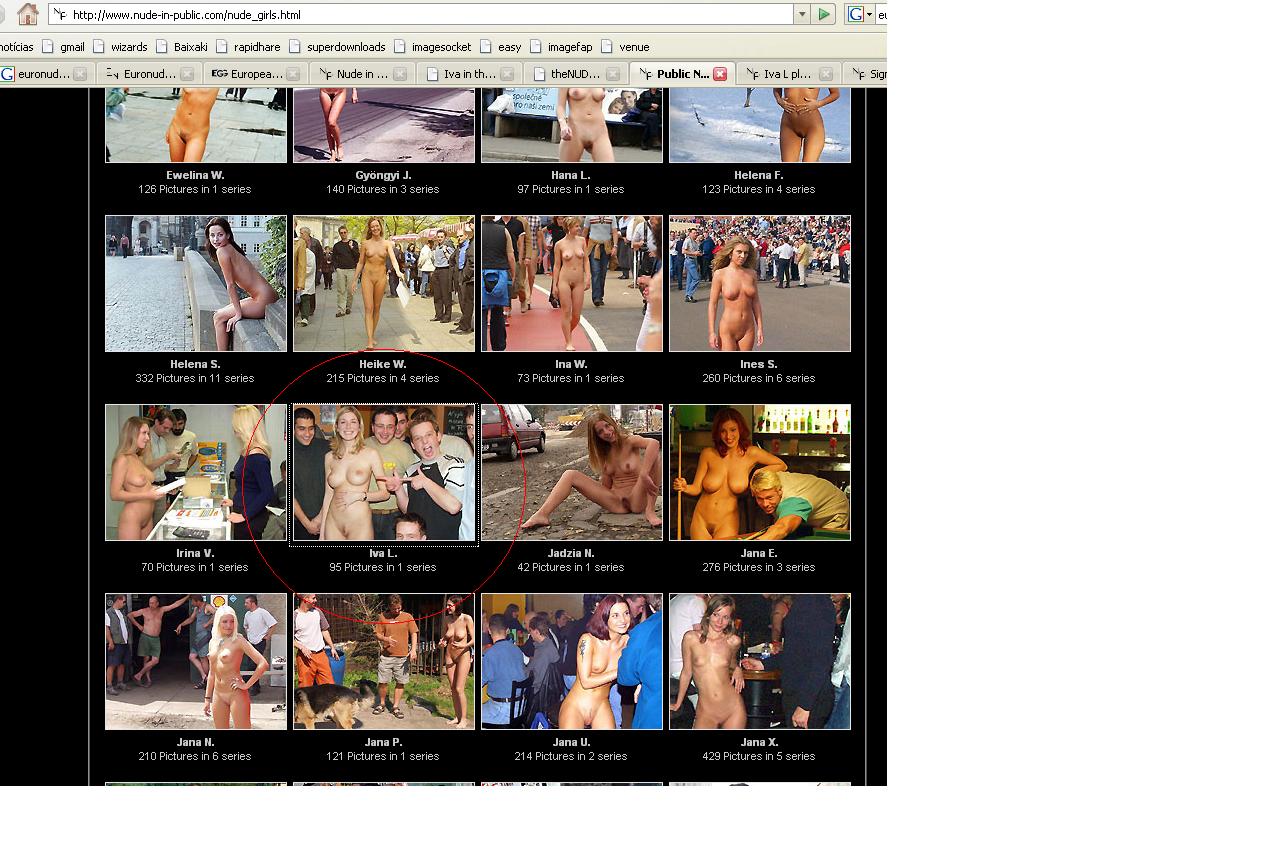This screenshot has width=1280, height=841.
Task: Select the 'Iva L pl...' tab
Action: click(787, 74)
